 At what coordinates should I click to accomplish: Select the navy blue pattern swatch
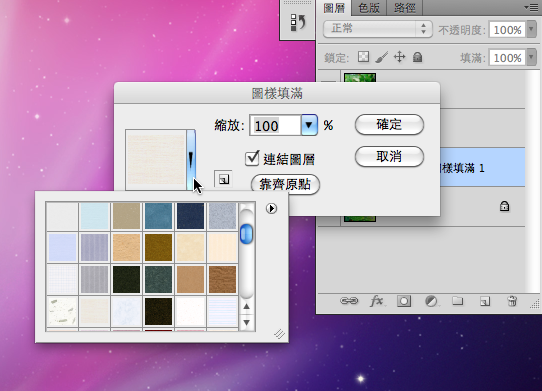click(190, 216)
